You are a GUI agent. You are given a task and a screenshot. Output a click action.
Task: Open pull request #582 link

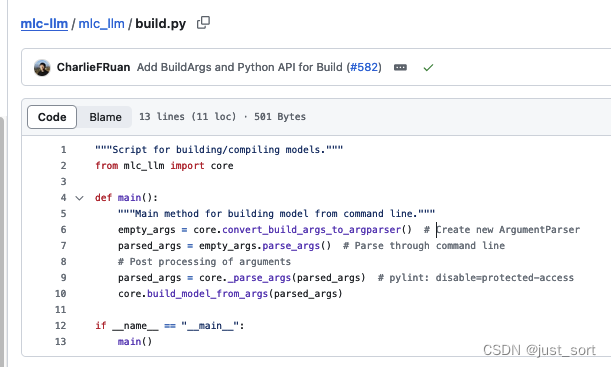365,67
